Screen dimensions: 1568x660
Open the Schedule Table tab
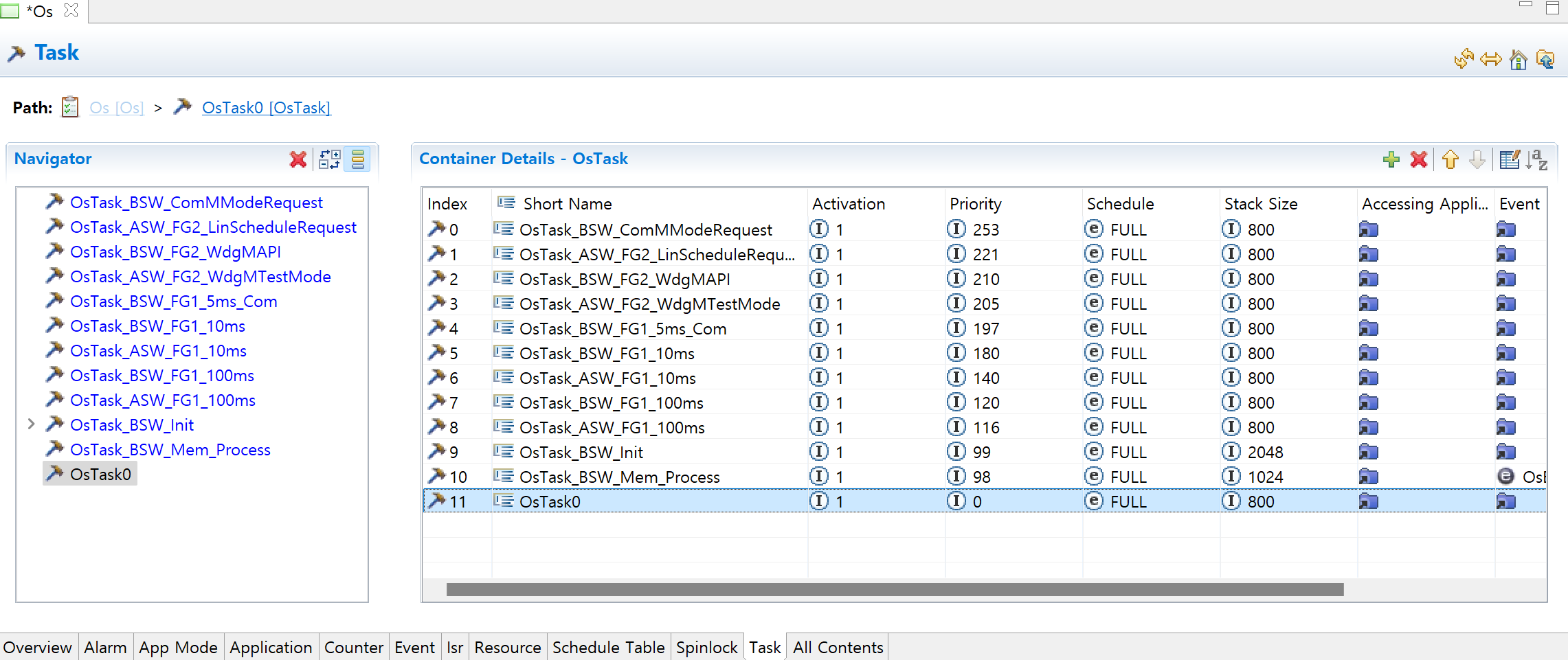(609, 648)
